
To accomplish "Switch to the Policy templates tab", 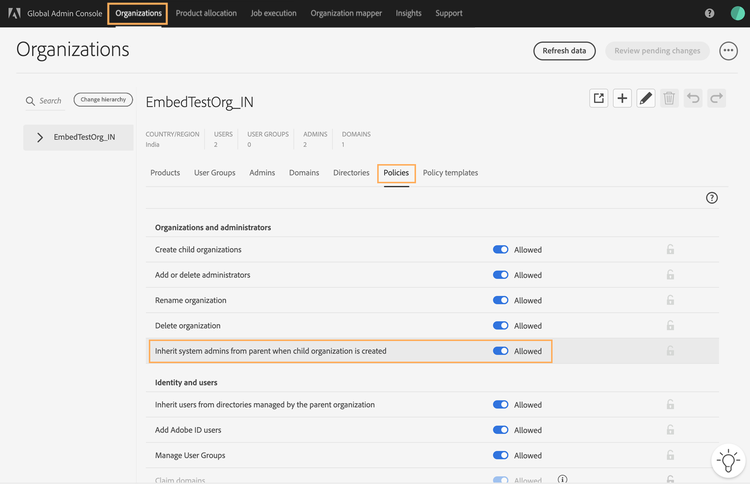I will pos(450,173).
